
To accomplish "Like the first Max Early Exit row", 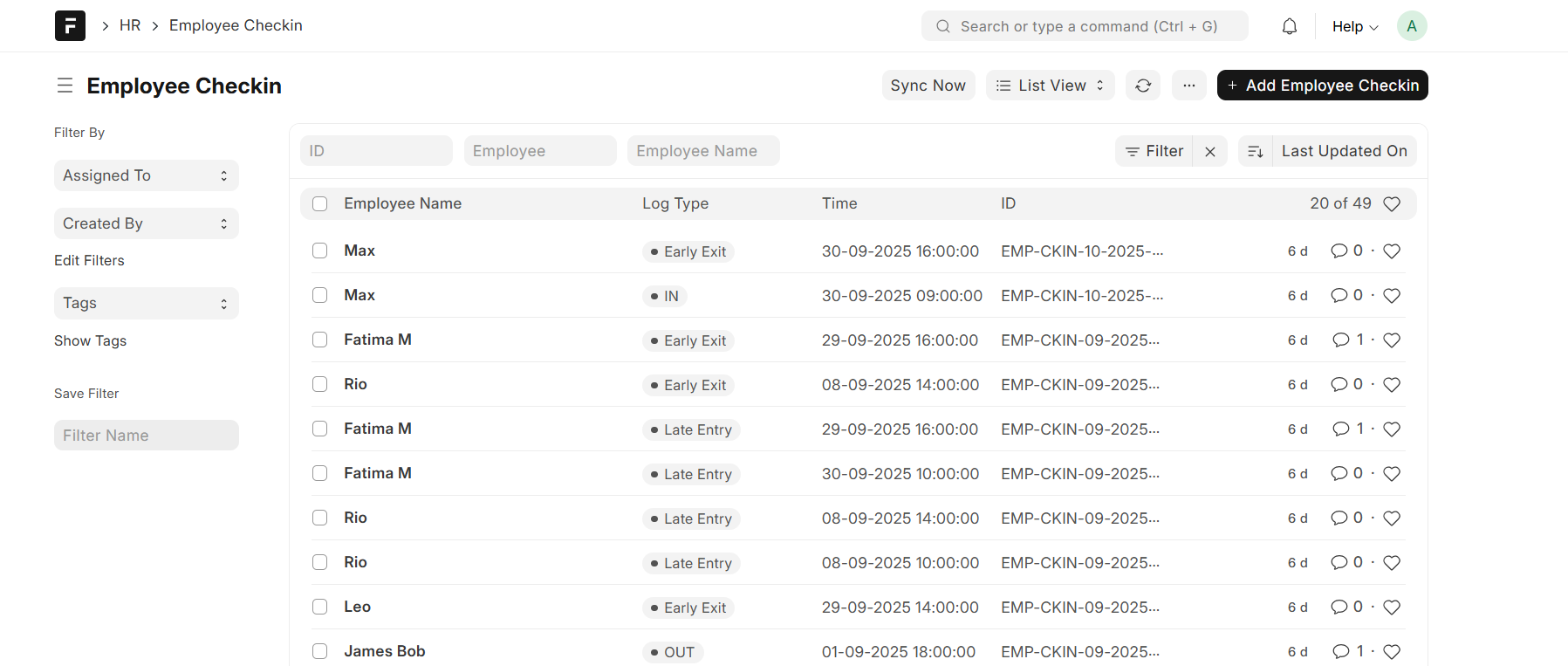I will pyautogui.click(x=1391, y=251).
